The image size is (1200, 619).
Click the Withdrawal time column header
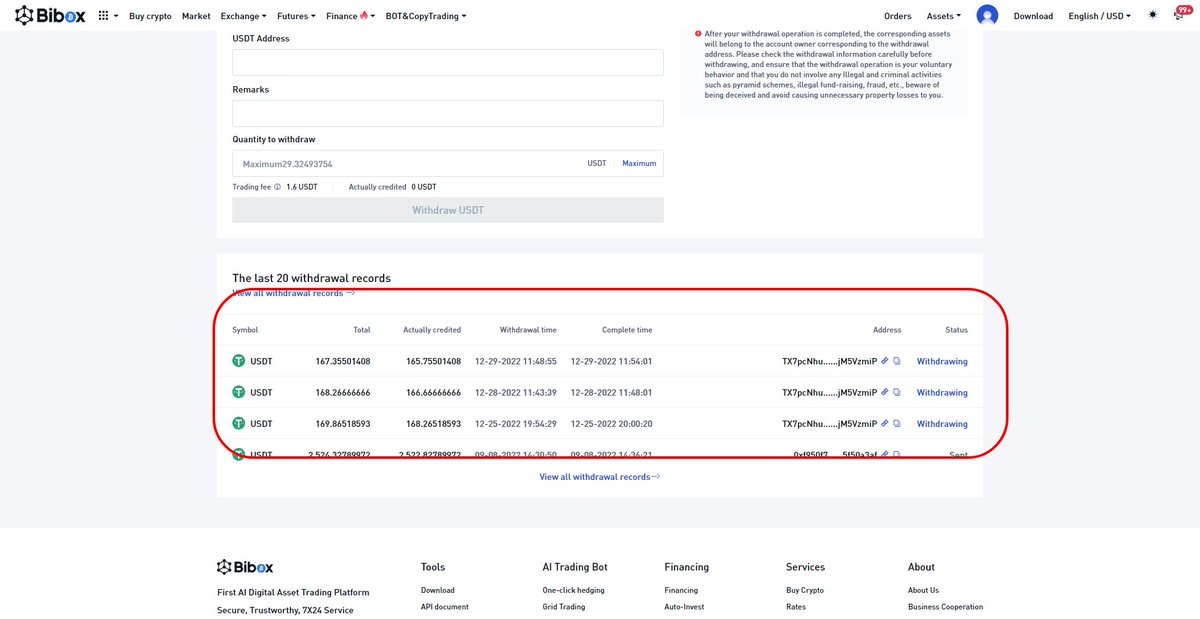(528, 330)
